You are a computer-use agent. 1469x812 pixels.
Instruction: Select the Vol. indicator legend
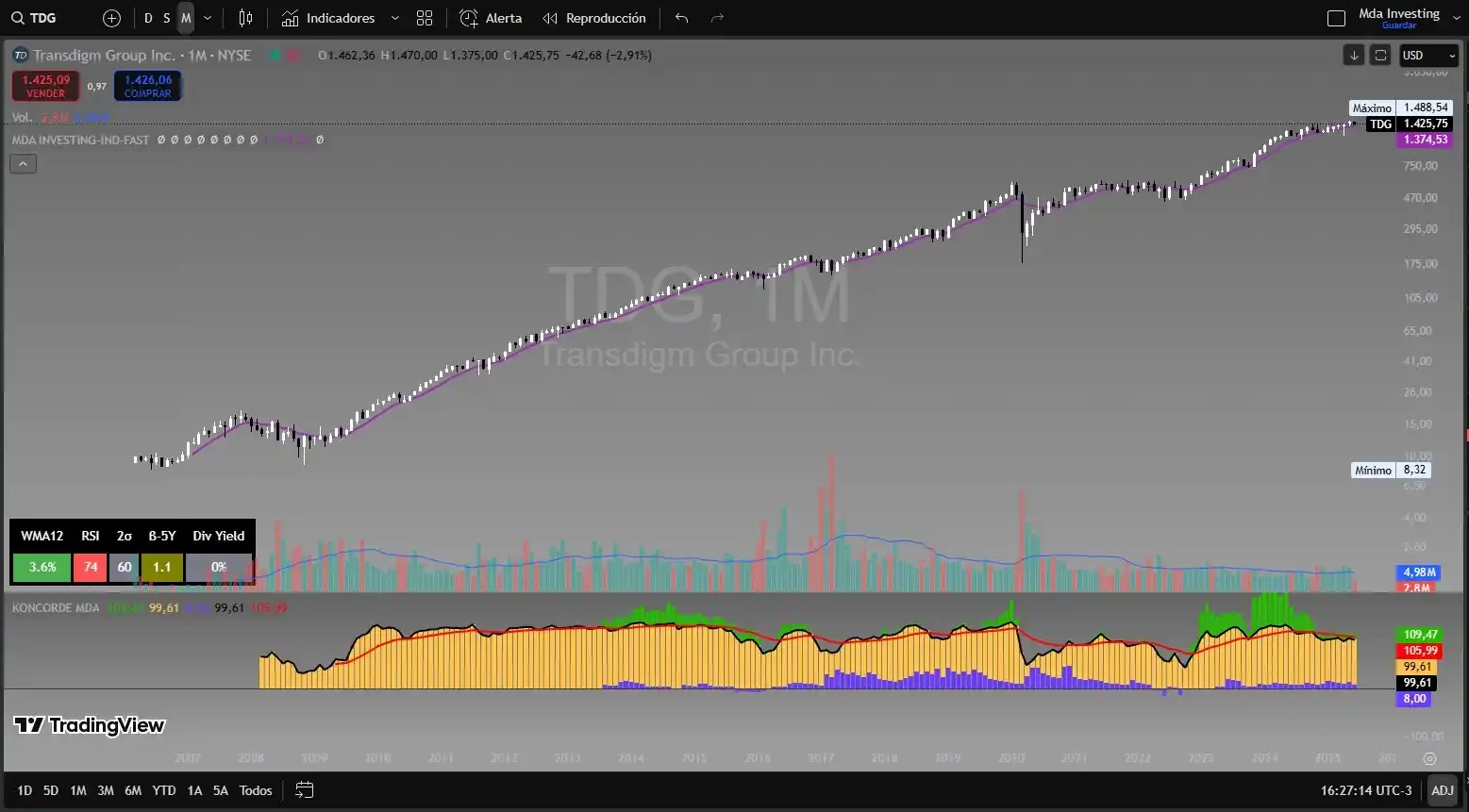pyautogui.click(x=22, y=118)
